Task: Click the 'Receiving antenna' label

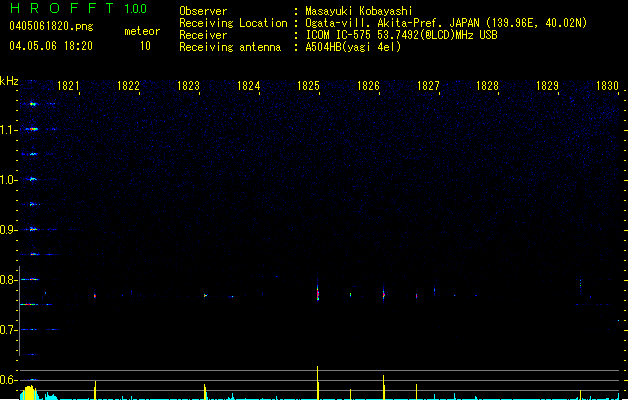Action: (x=230, y=47)
